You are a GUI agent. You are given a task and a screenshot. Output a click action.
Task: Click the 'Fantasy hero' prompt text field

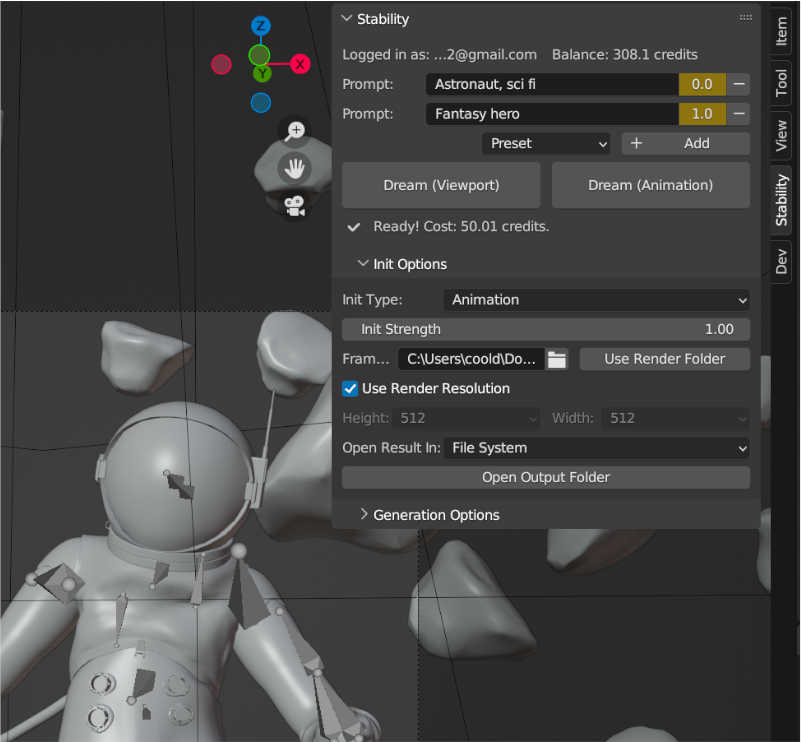[551, 114]
